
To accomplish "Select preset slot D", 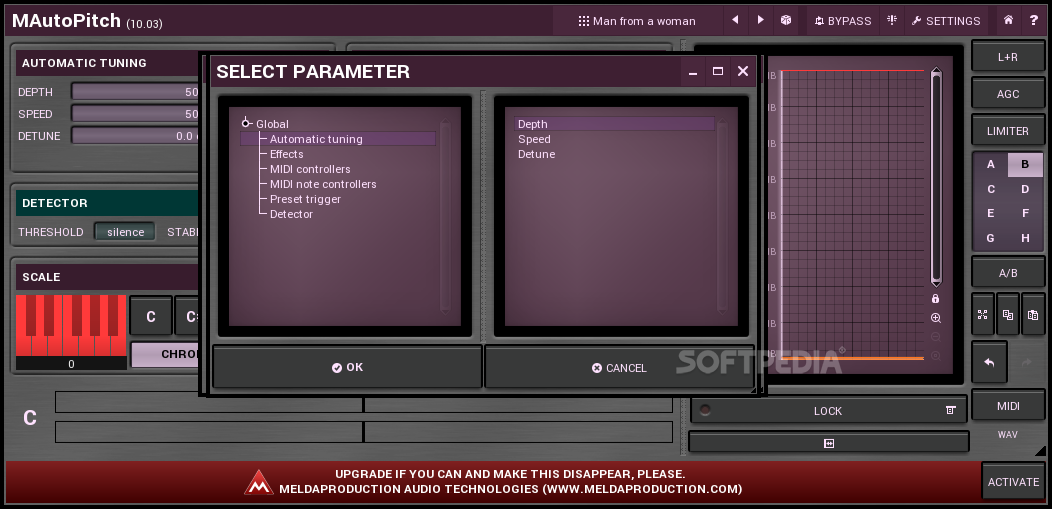I will (1025, 189).
